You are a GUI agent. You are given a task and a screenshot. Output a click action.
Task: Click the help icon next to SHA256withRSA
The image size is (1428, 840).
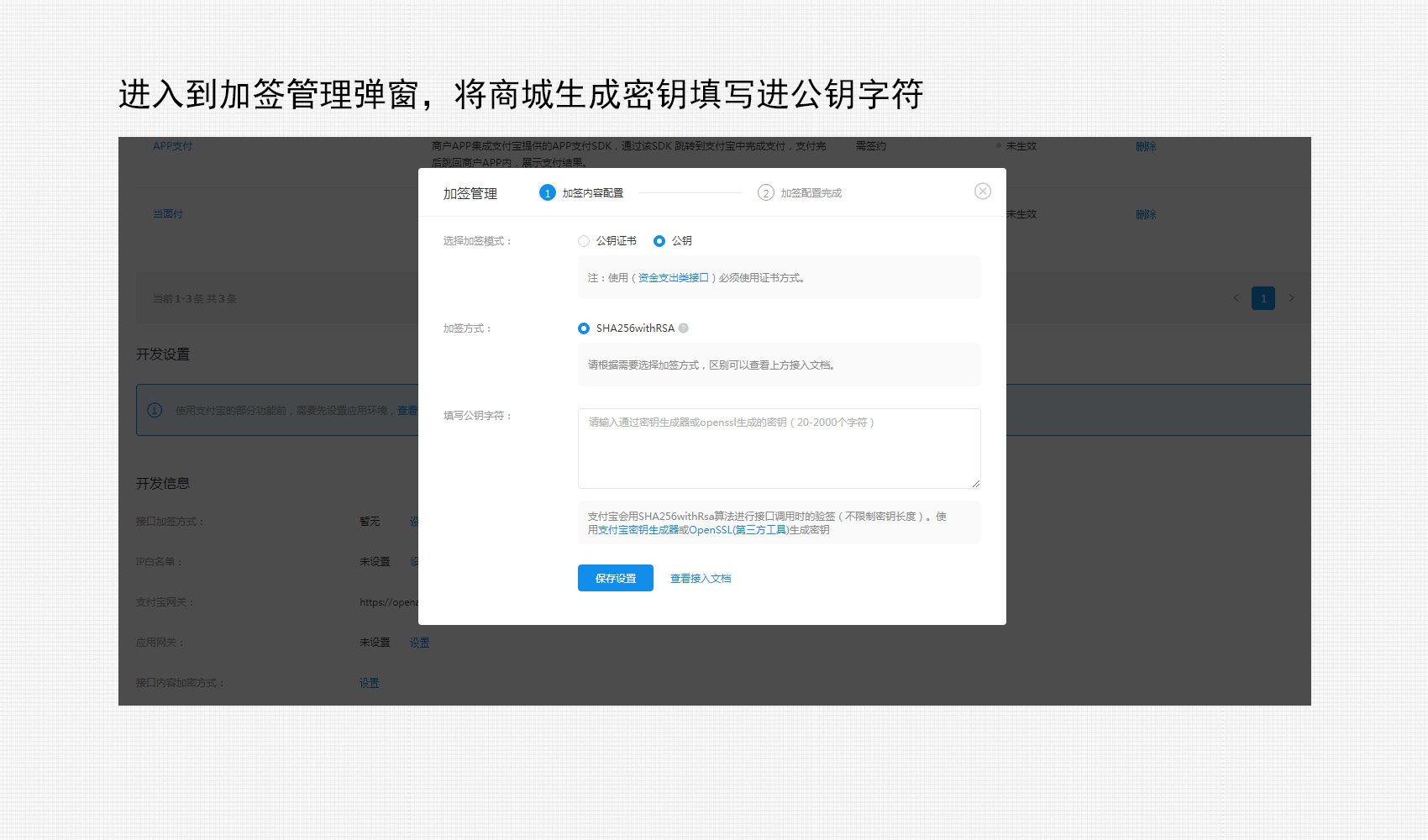coord(684,328)
